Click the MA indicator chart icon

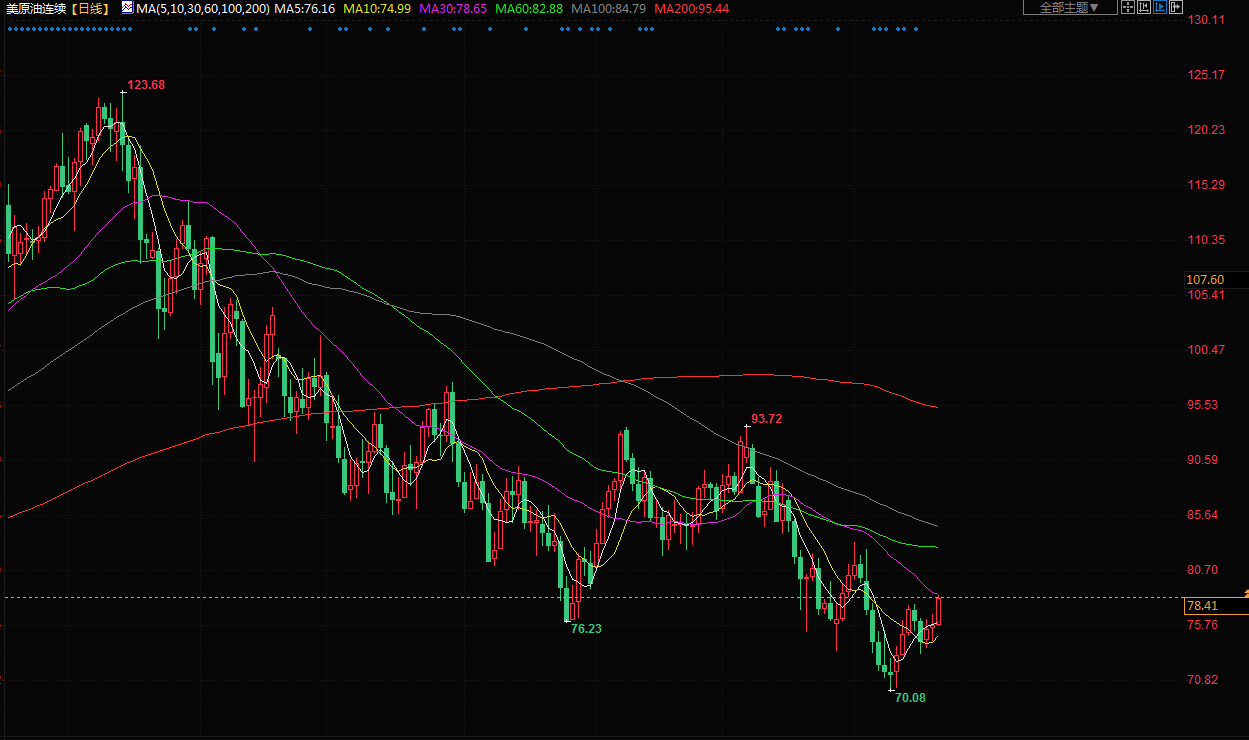pyautogui.click(x=127, y=8)
